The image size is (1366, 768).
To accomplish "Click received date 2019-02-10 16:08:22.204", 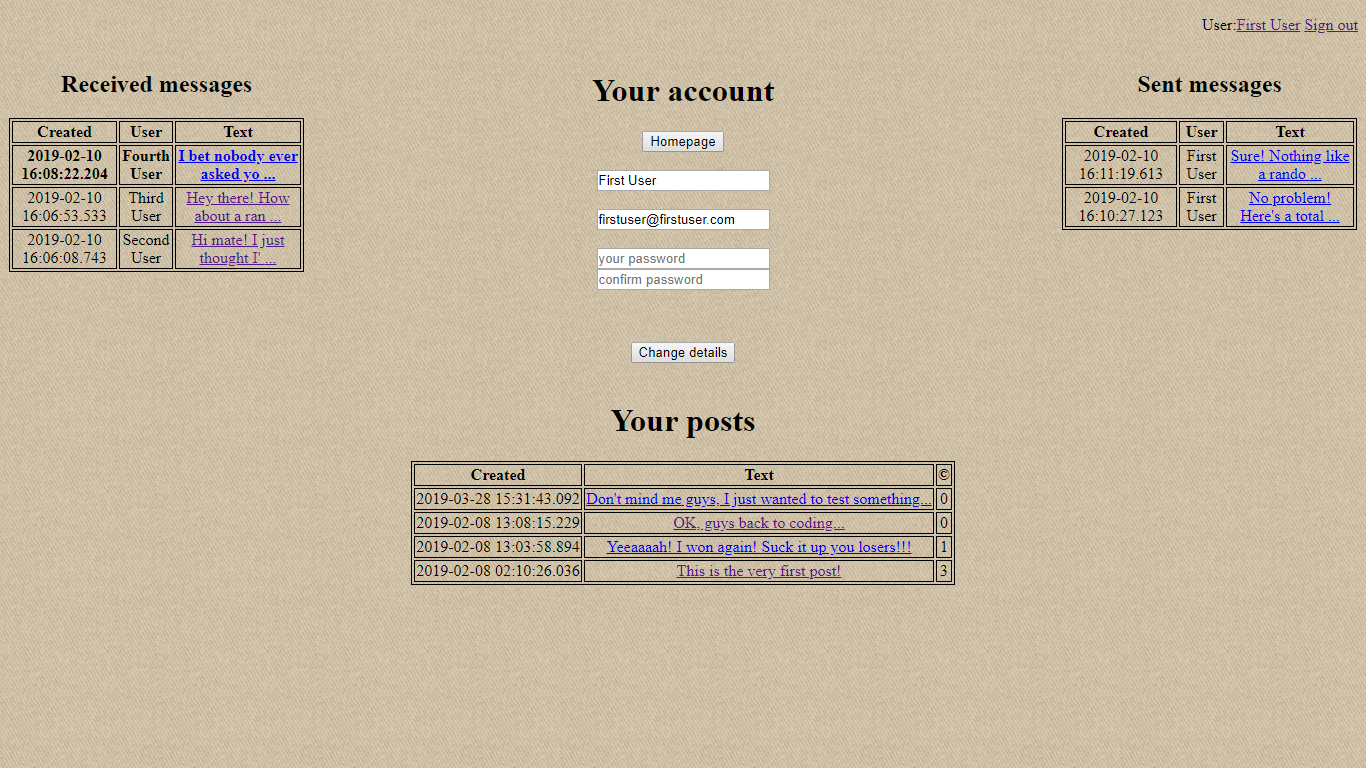I will [65, 165].
